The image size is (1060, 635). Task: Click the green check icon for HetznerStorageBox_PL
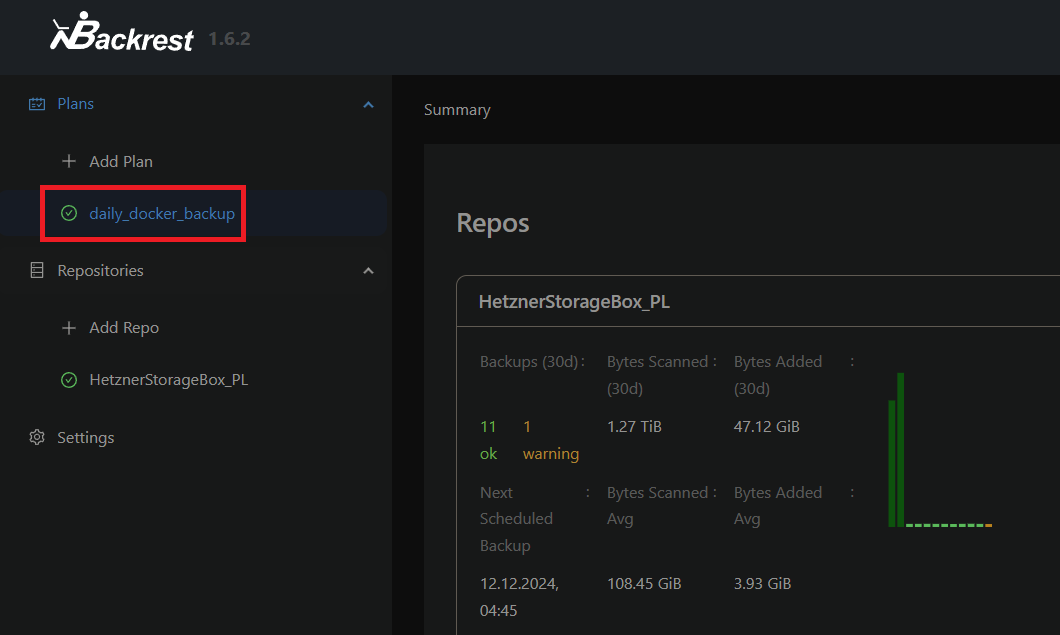click(69, 380)
